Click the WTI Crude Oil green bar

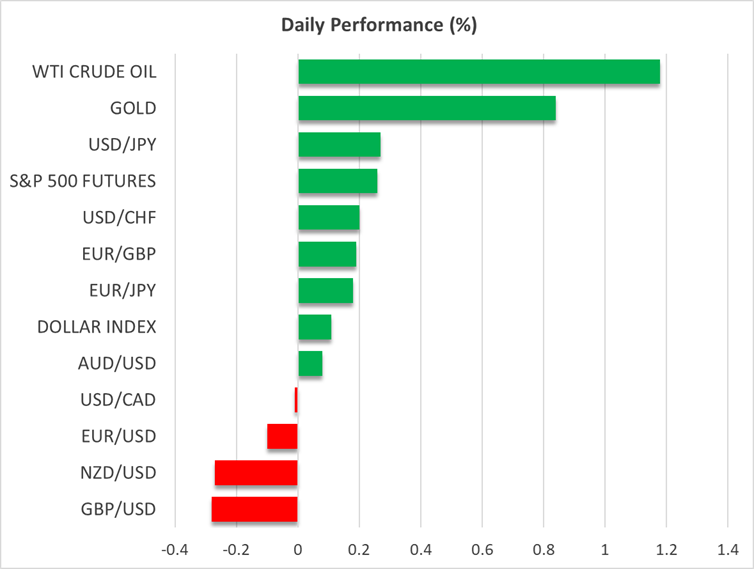pos(478,72)
